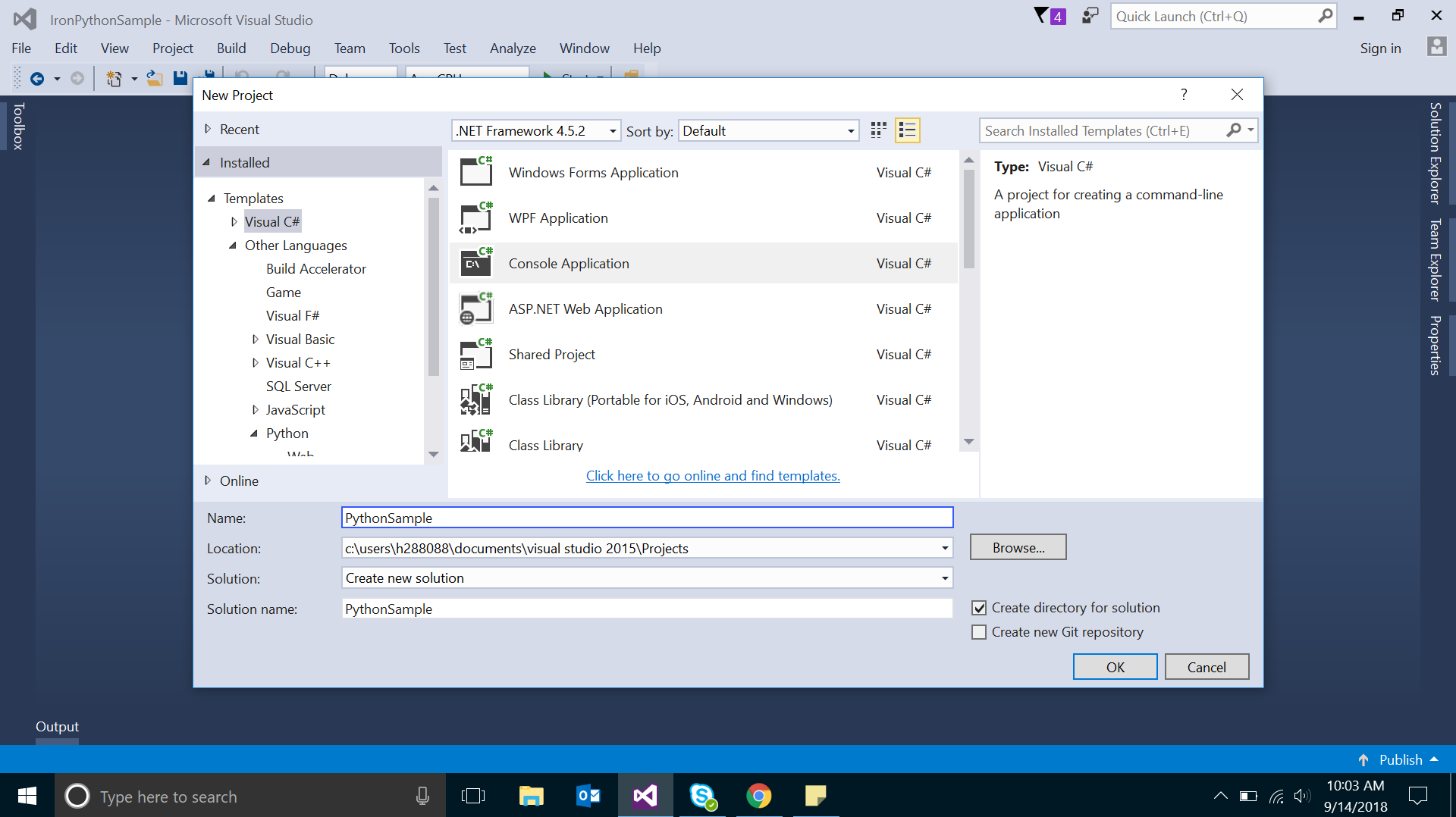Expand the Visual Basic node
1456x817 pixels.
pyautogui.click(x=255, y=339)
